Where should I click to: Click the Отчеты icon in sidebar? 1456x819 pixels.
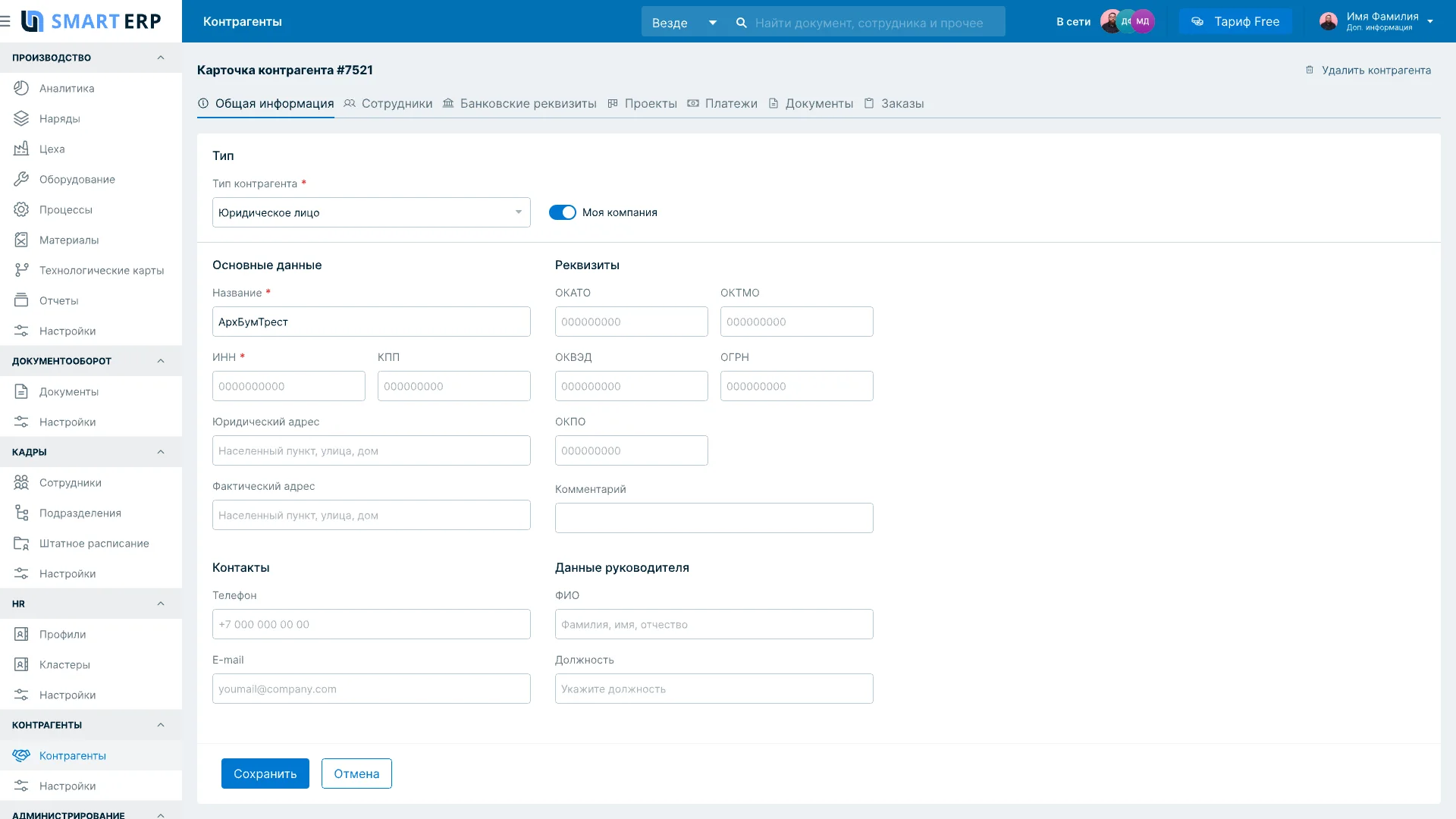[21, 300]
